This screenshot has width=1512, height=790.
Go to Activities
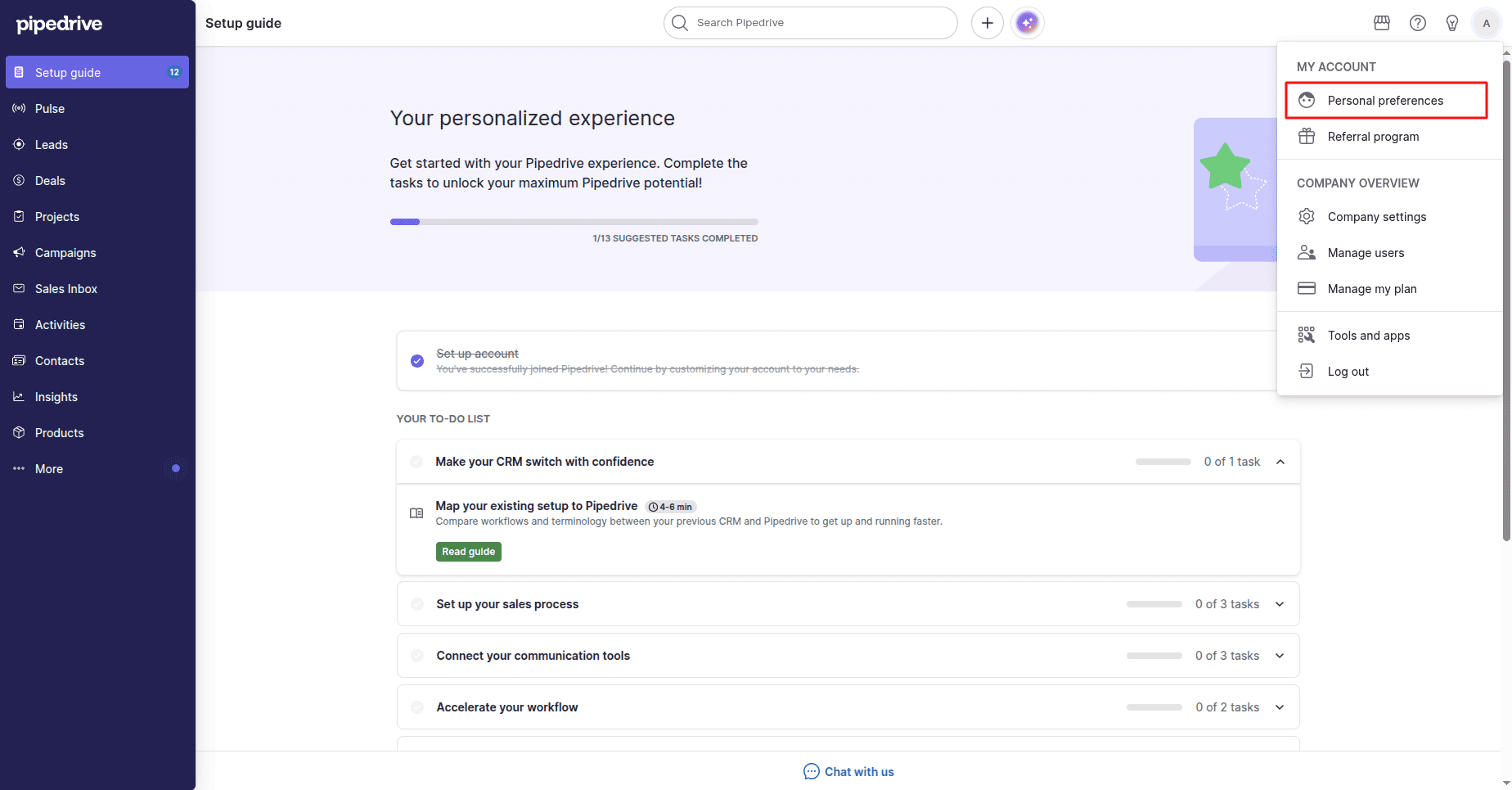click(97, 324)
